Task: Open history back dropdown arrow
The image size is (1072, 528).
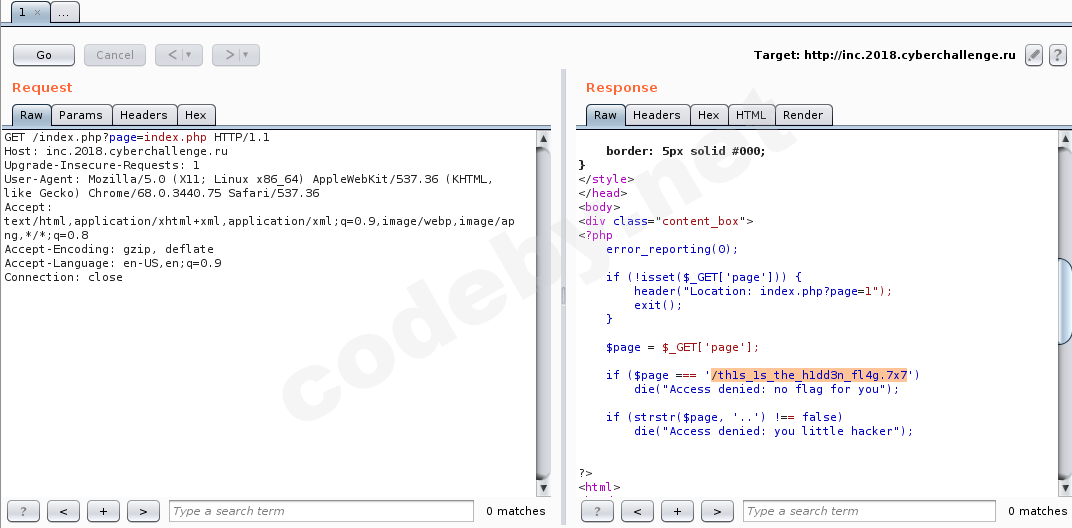Action: pos(189,55)
